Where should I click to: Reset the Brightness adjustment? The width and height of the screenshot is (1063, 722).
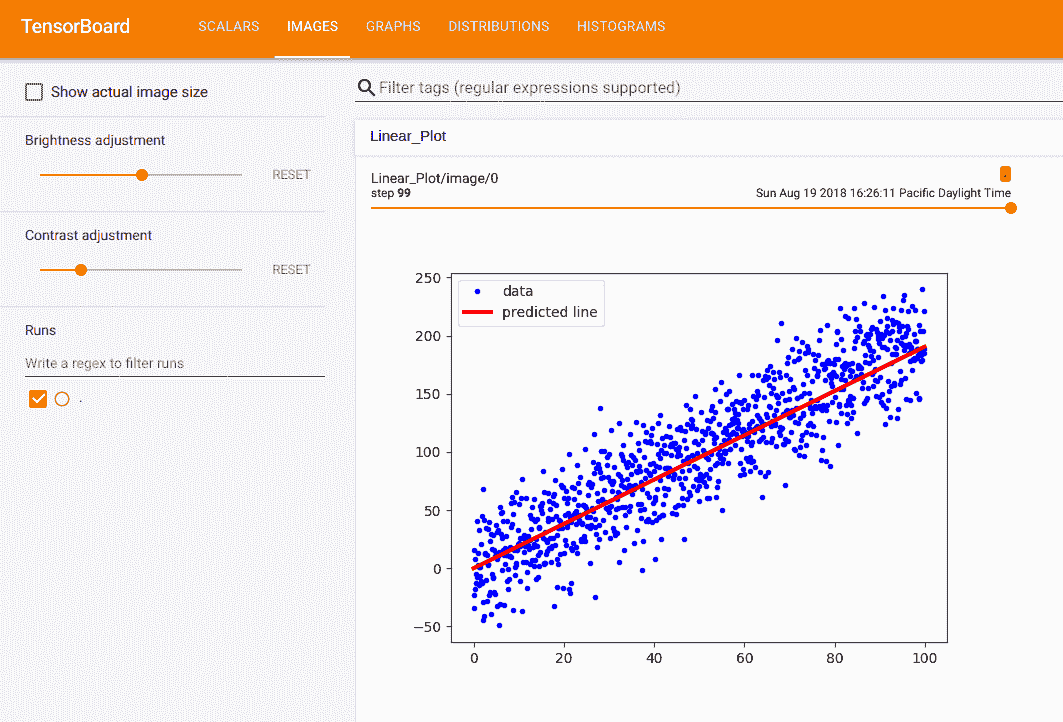click(x=291, y=175)
